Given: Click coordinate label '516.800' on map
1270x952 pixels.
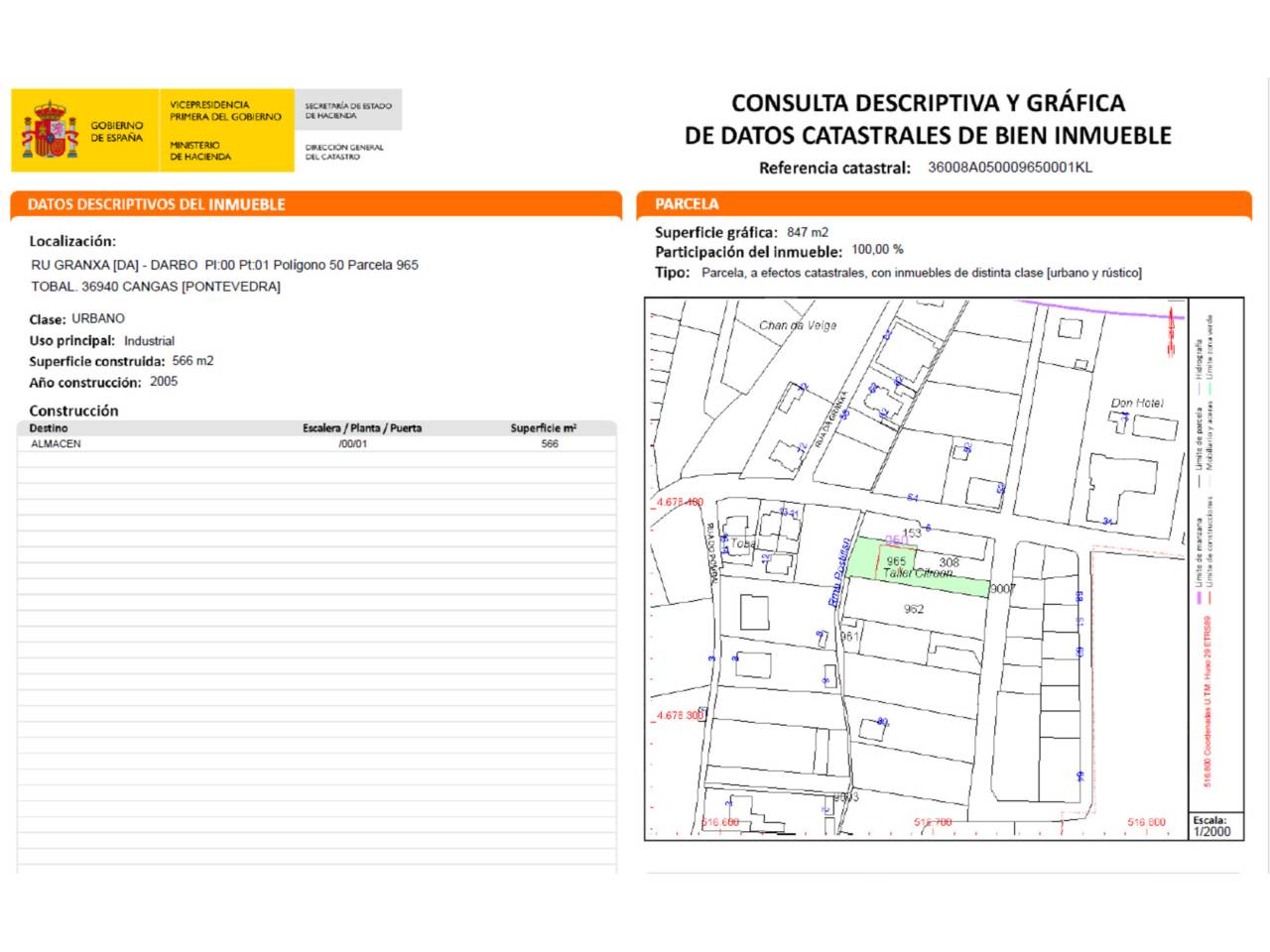Looking at the screenshot, I should click(x=1147, y=823).
